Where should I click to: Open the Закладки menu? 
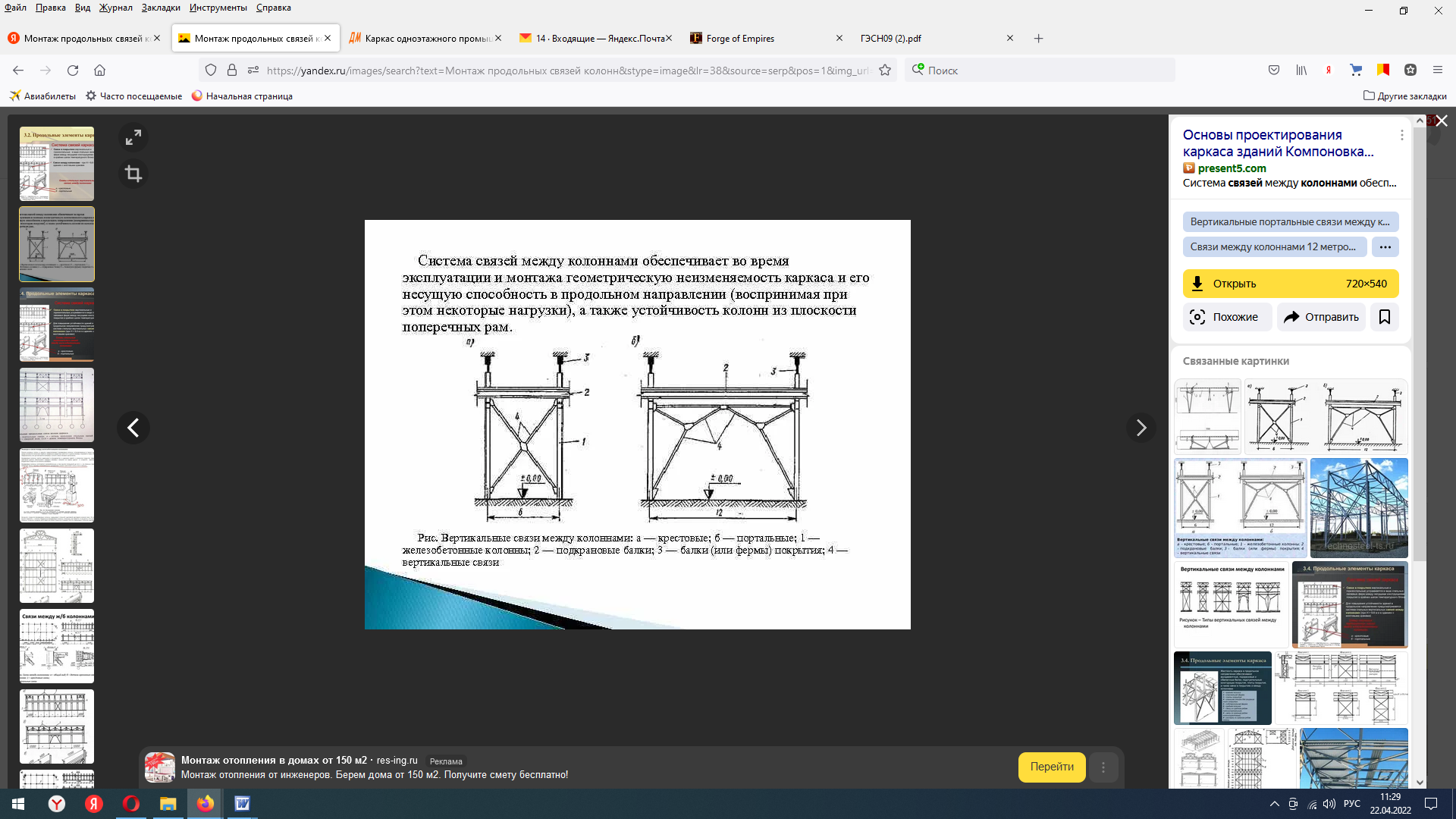(161, 8)
